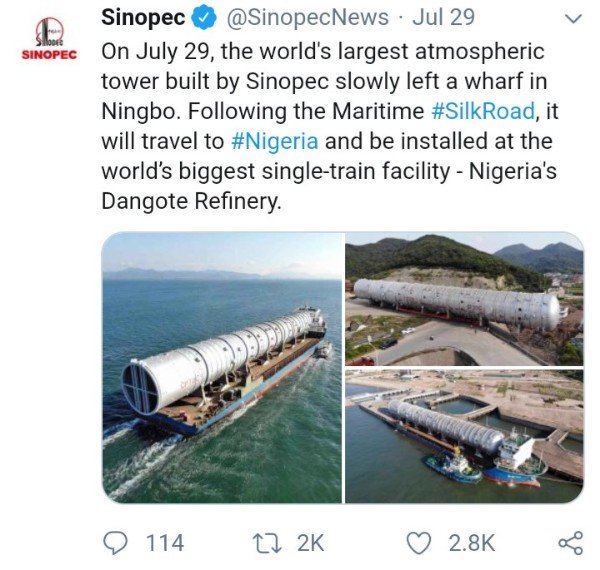Click the reply speech bubble icon
The width and height of the screenshot is (600, 570).
click(x=115, y=543)
